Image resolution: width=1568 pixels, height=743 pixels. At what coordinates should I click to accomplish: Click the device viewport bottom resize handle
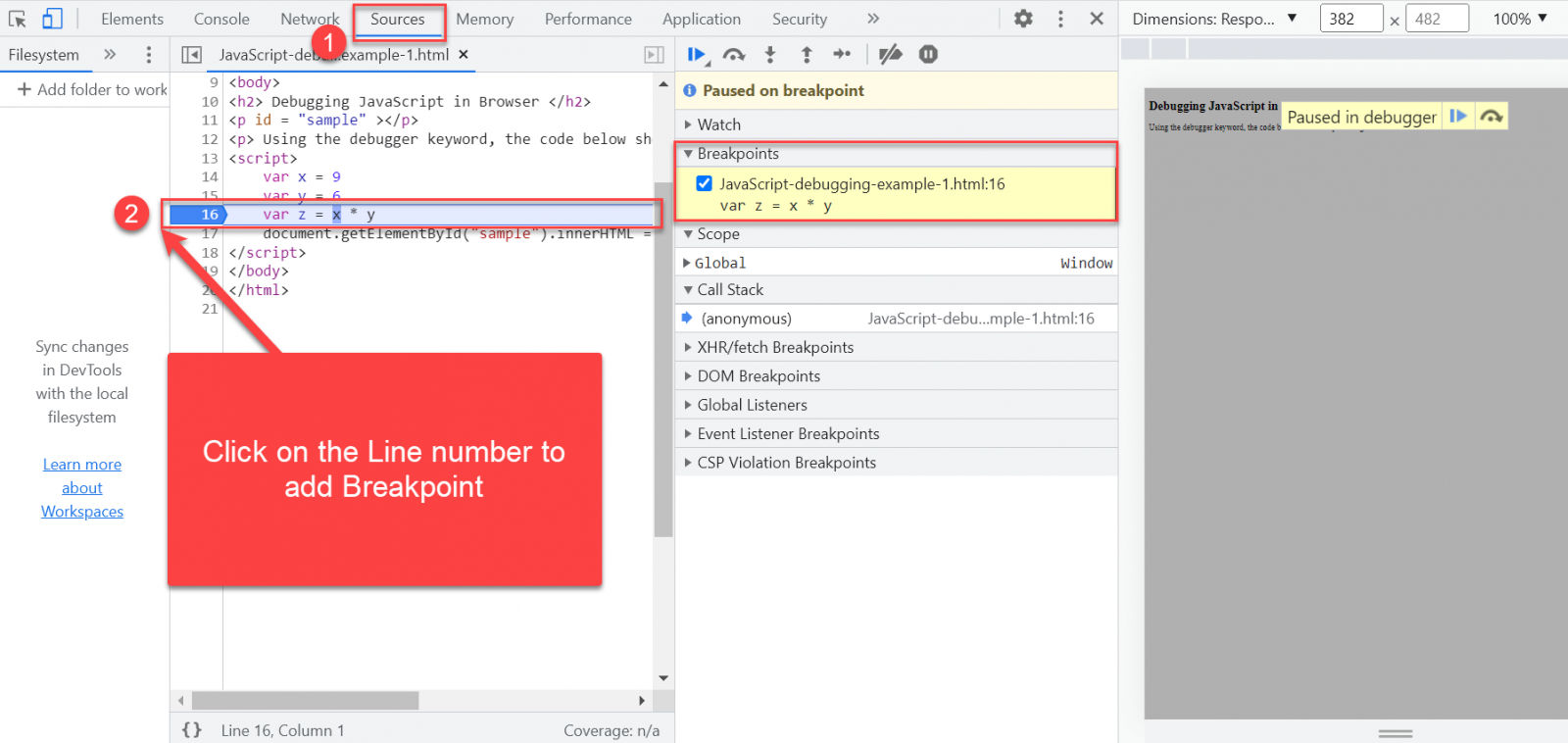tap(1396, 733)
